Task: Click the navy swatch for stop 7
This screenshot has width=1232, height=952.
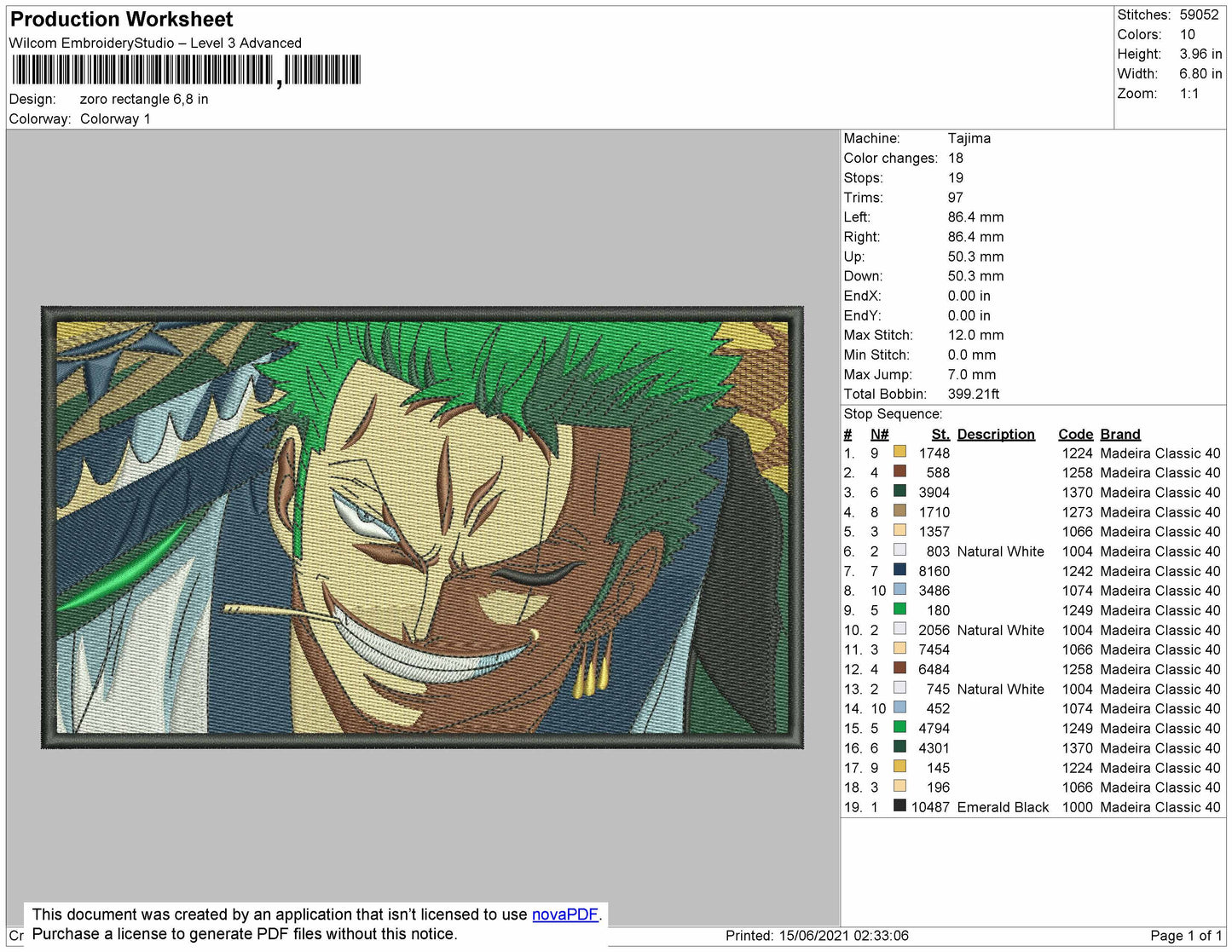Action: point(899,570)
